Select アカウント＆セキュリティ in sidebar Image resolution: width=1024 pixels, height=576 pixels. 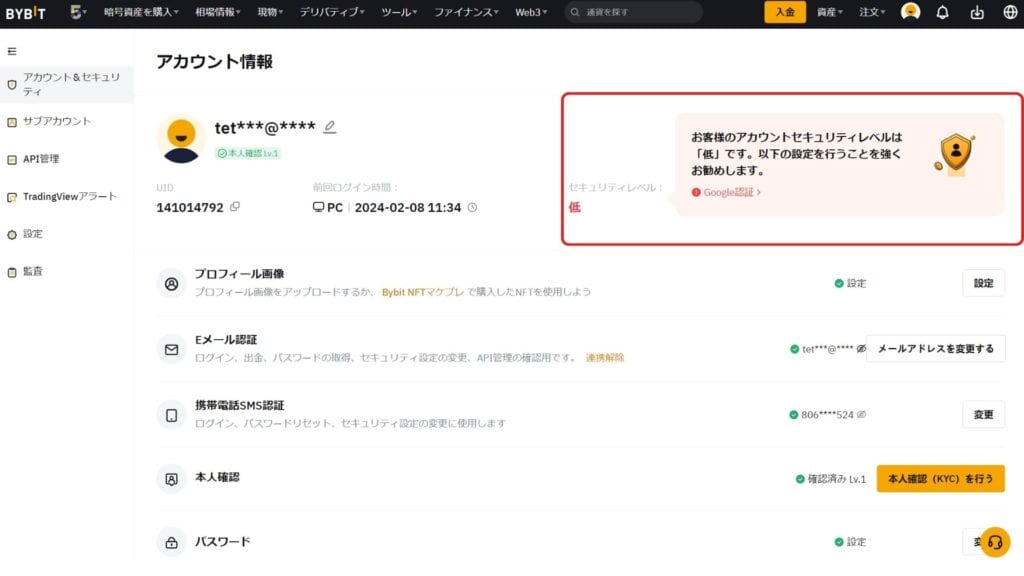click(67, 84)
